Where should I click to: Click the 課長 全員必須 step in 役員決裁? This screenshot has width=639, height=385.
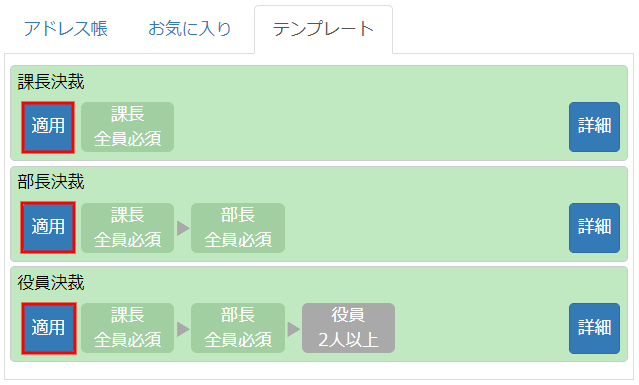tap(128, 328)
